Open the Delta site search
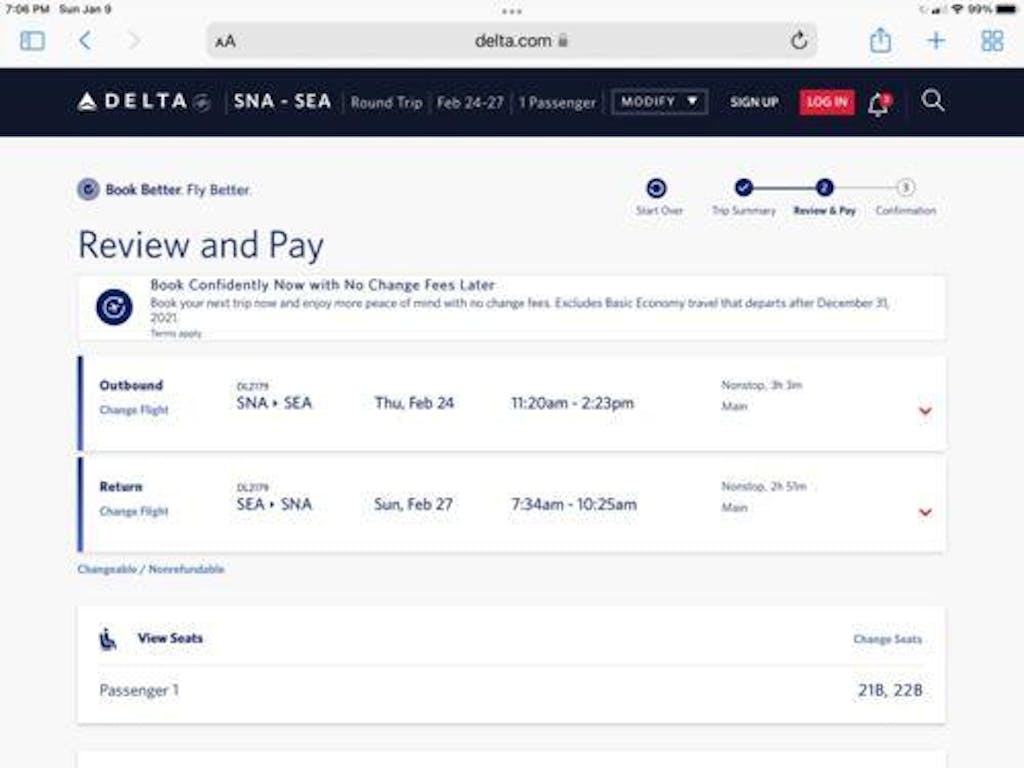Image resolution: width=1024 pixels, height=768 pixels. coord(933,101)
